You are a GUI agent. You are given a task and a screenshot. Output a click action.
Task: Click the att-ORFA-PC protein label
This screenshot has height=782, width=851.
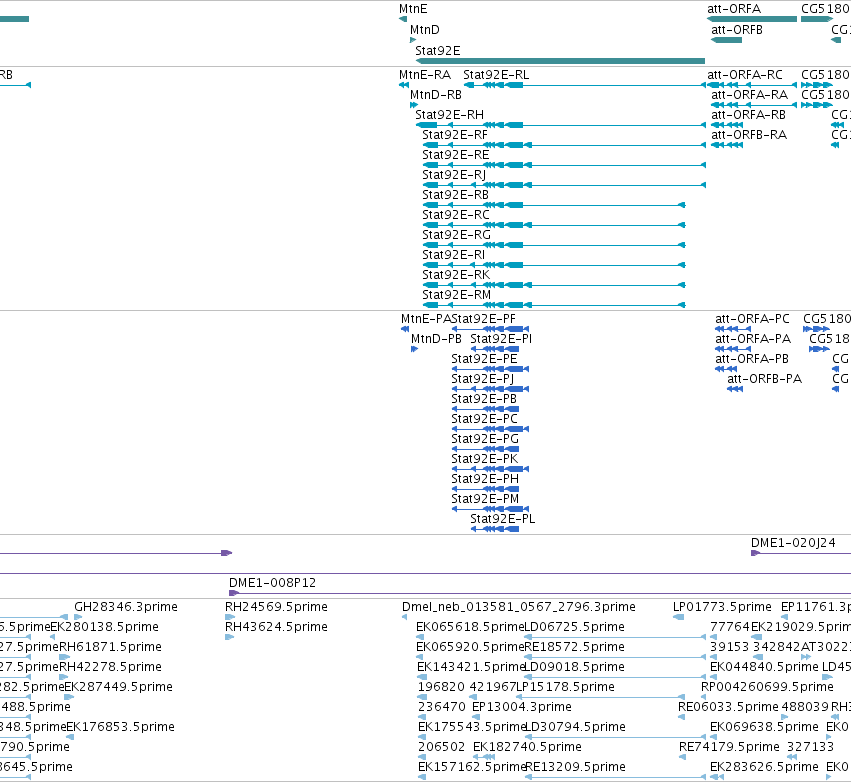[752, 319]
